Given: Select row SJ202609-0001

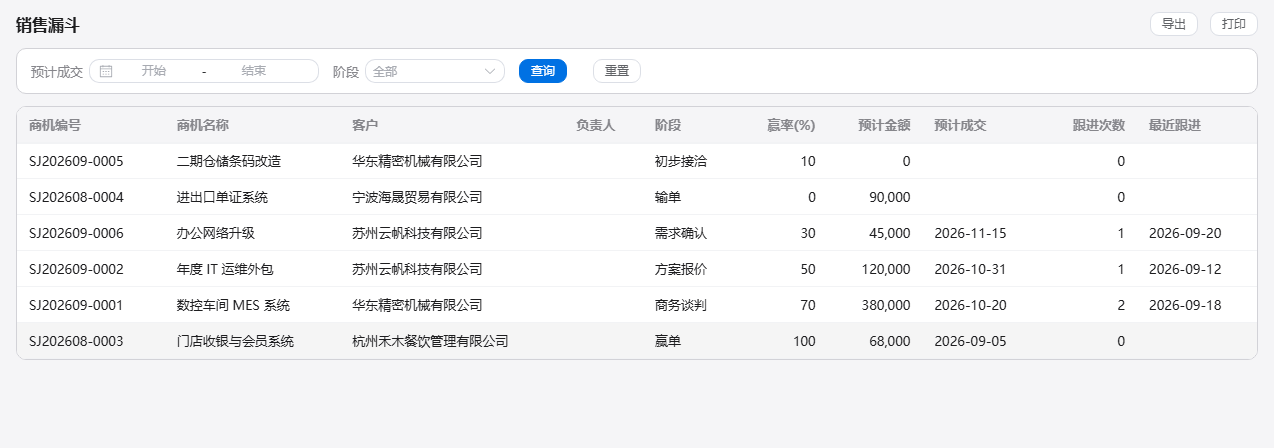Looking at the screenshot, I should click(637, 305).
